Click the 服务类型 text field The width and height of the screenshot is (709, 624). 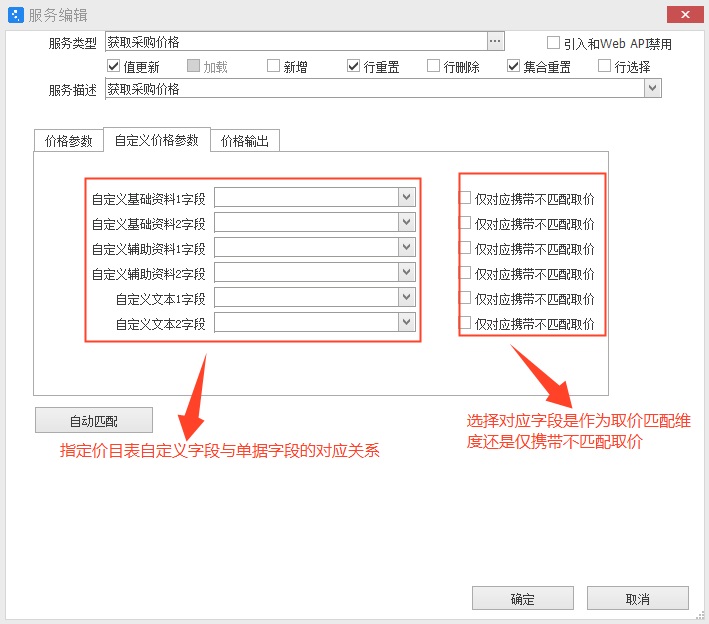(x=295, y=41)
